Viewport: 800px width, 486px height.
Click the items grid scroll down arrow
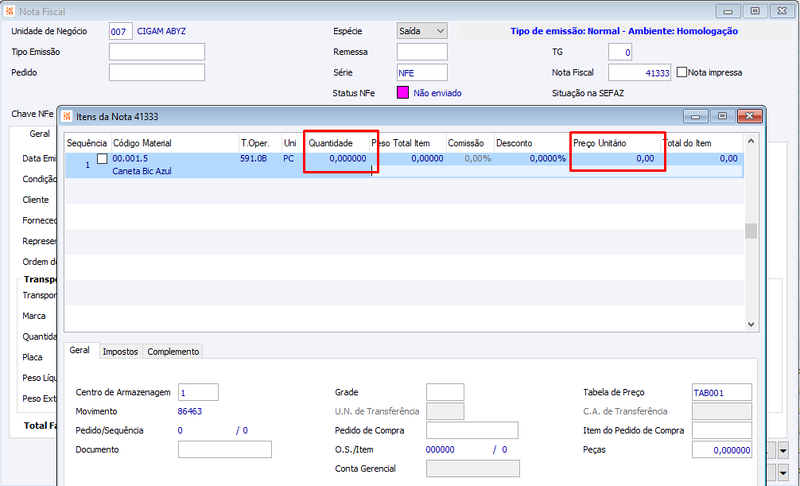751,324
